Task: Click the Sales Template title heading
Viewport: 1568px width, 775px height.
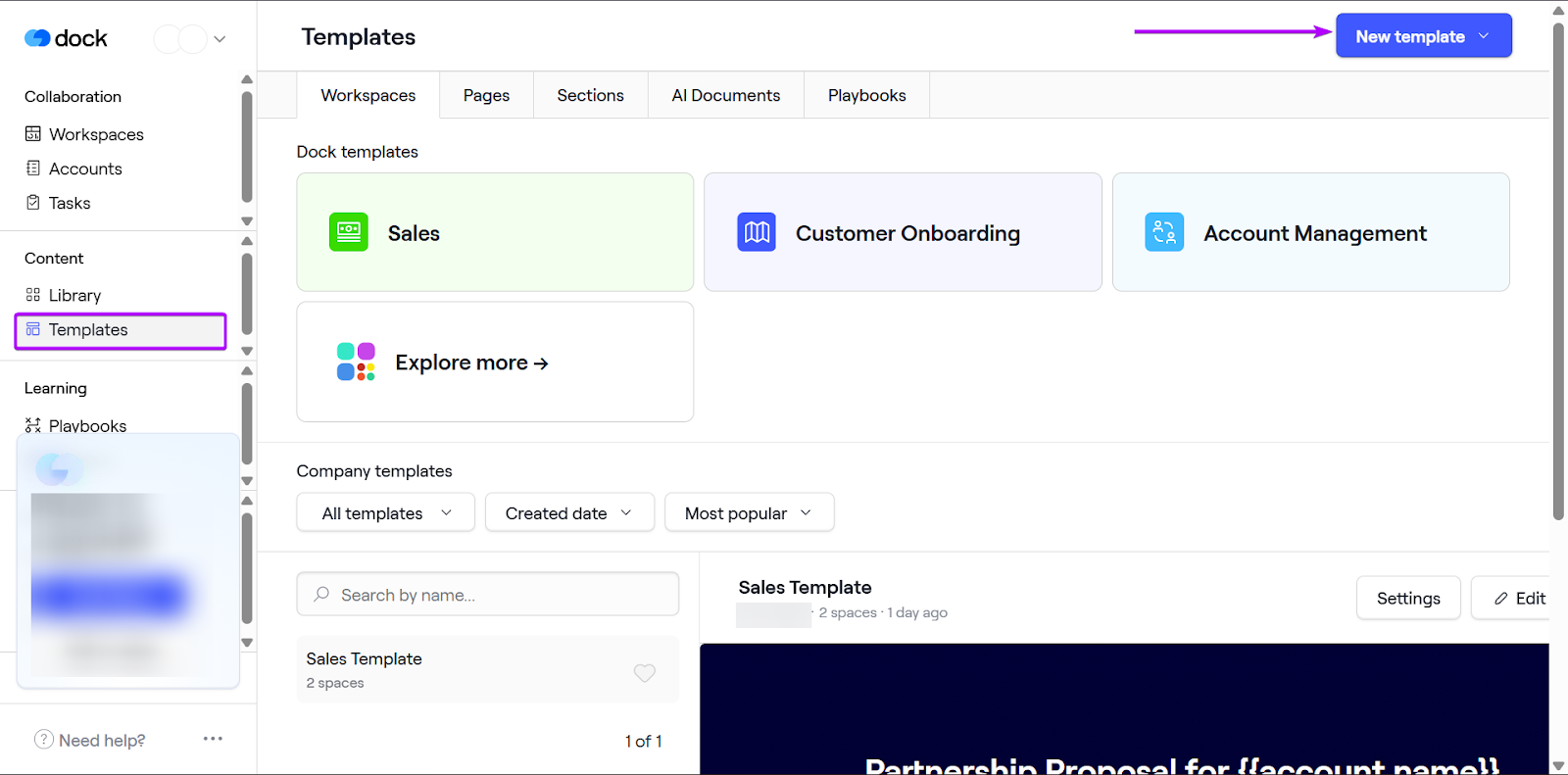Action: [x=805, y=587]
